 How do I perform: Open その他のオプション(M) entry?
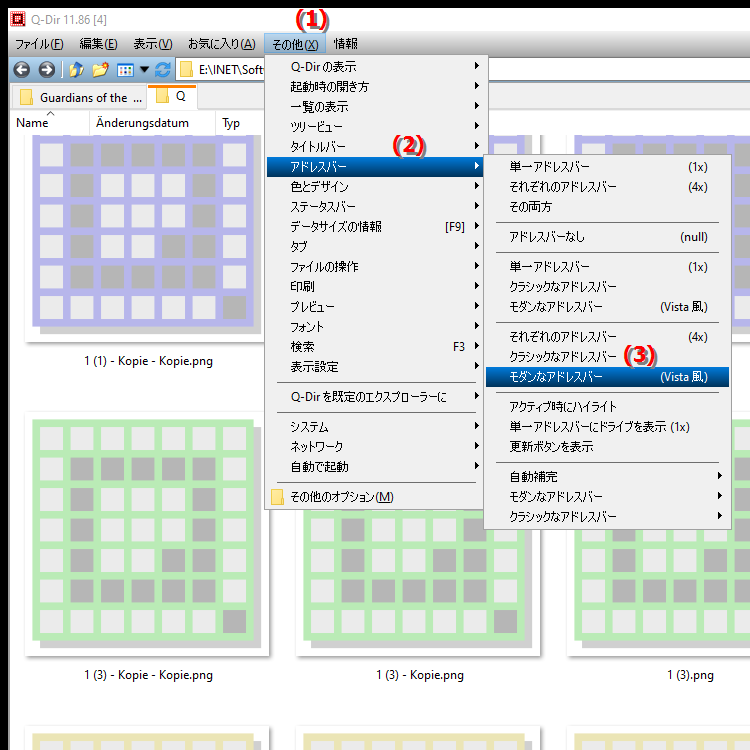(375, 497)
